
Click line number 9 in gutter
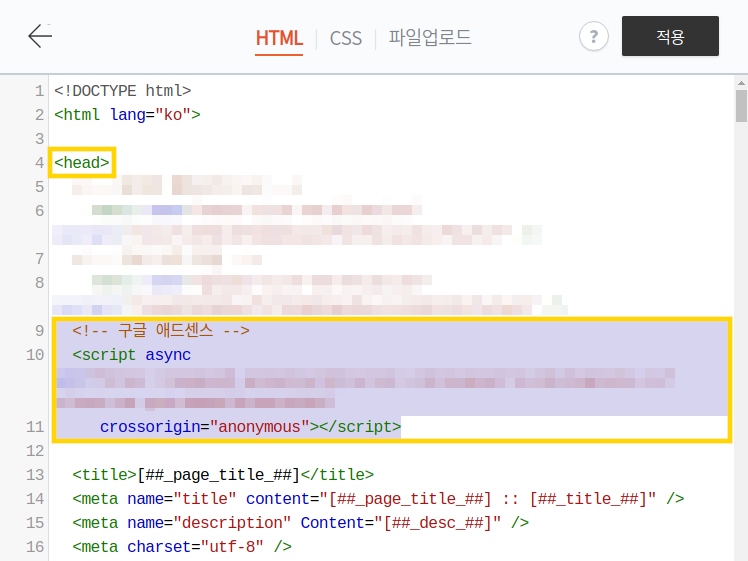point(40,331)
